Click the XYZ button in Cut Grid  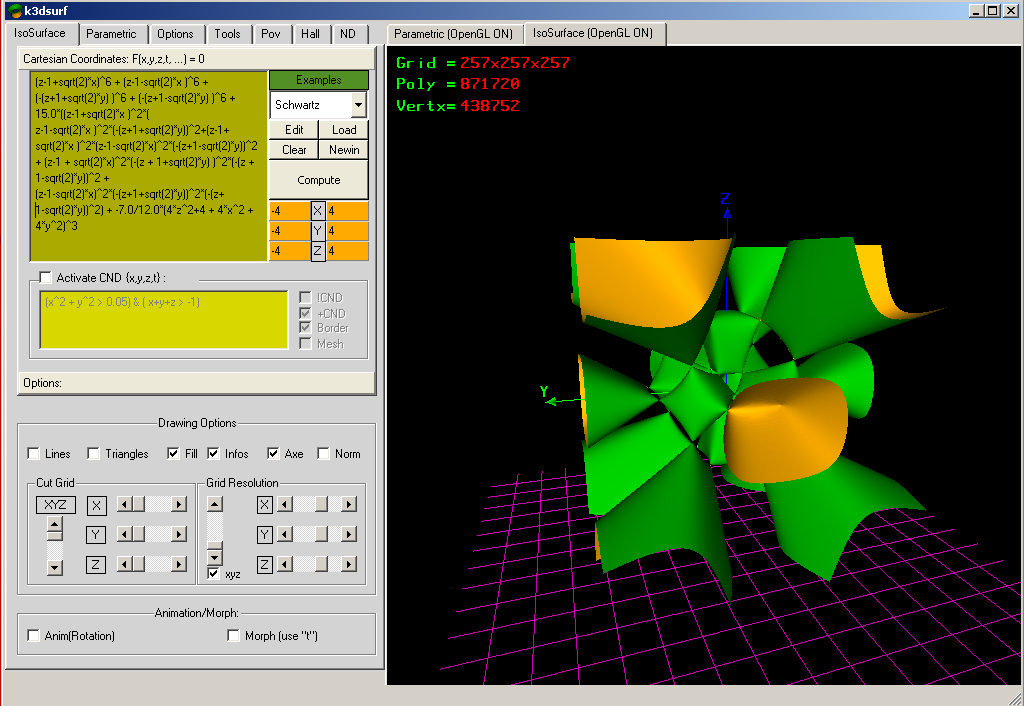tap(56, 505)
